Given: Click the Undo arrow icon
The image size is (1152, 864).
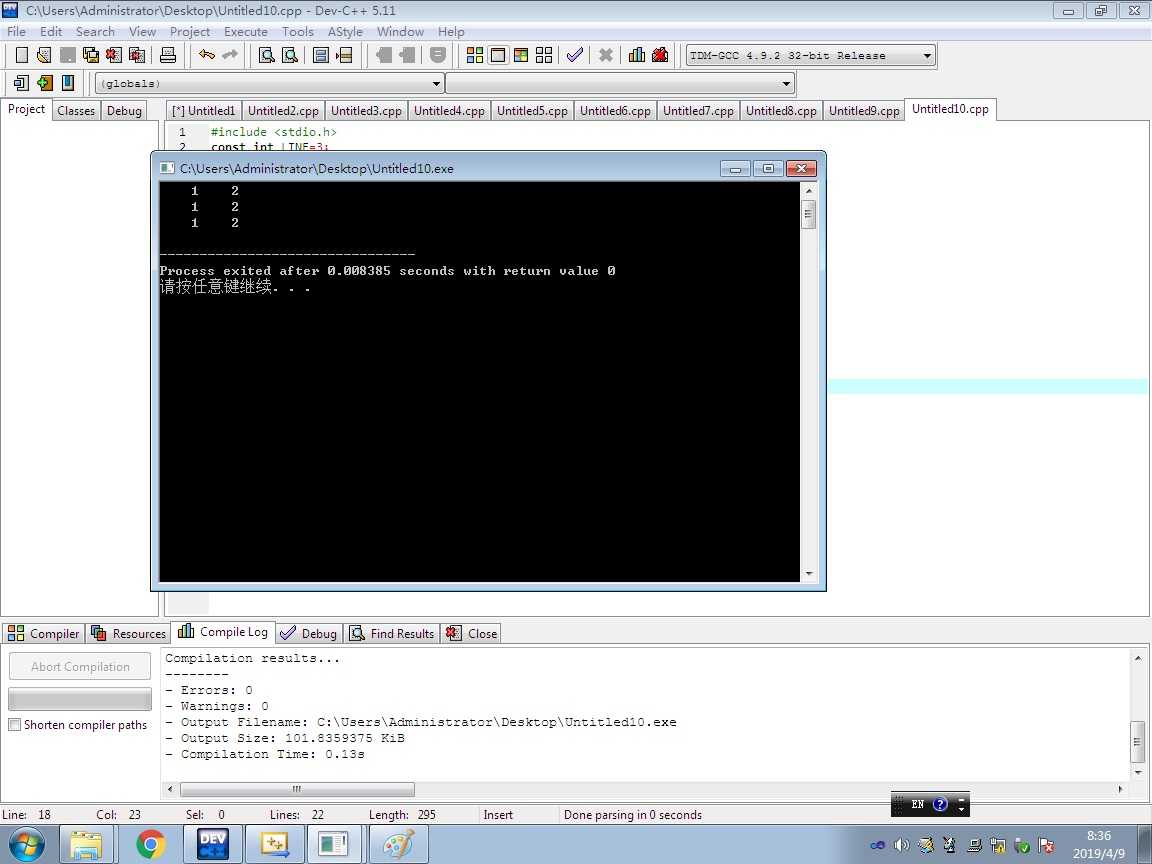Looking at the screenshot, I should coord(207,55).
